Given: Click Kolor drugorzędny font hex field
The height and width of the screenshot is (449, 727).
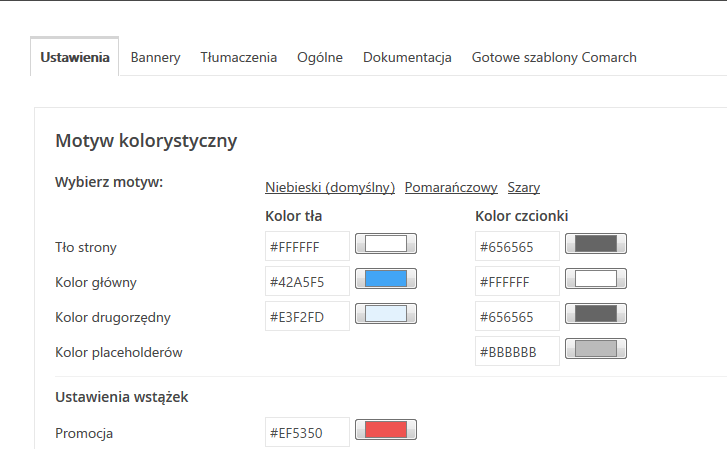Looking at the screenshot, I should tap(517, 316).
